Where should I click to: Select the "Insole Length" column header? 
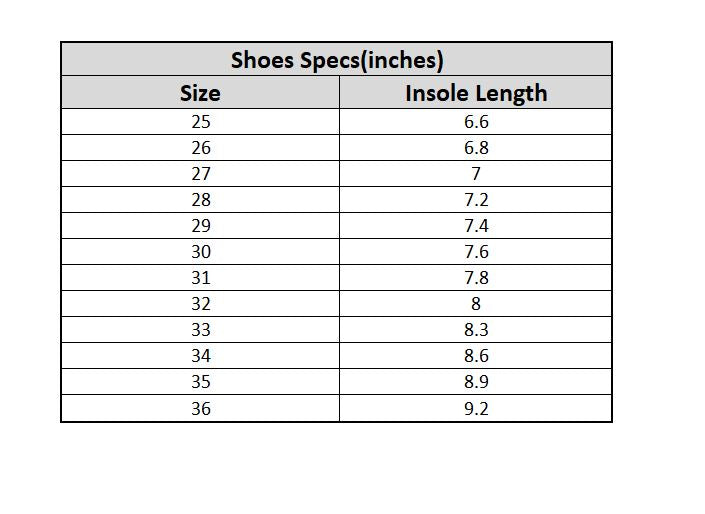[x=476, y=93]
